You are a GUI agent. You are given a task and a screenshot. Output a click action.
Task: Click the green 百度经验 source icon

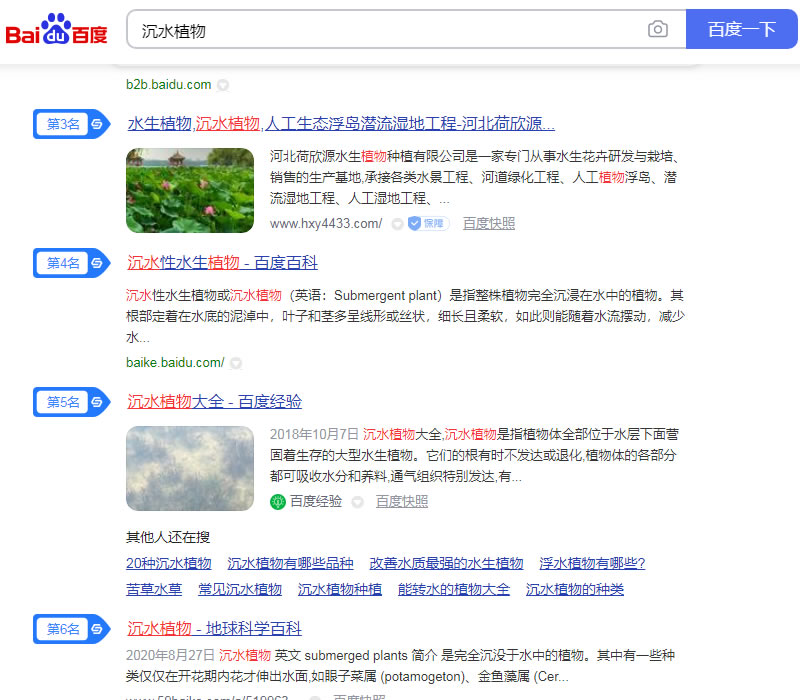tap(278, 502)
